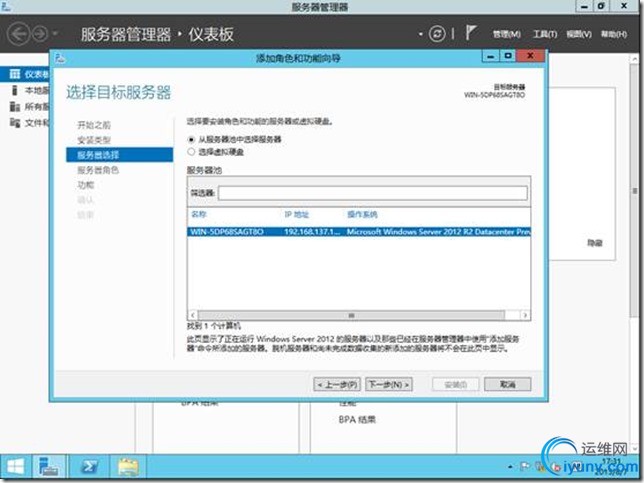Go to the 功能 wizard step
Image resolution: width=644 pixels, height=483 pixels.
pyautogui.click(x=85, y=185)
